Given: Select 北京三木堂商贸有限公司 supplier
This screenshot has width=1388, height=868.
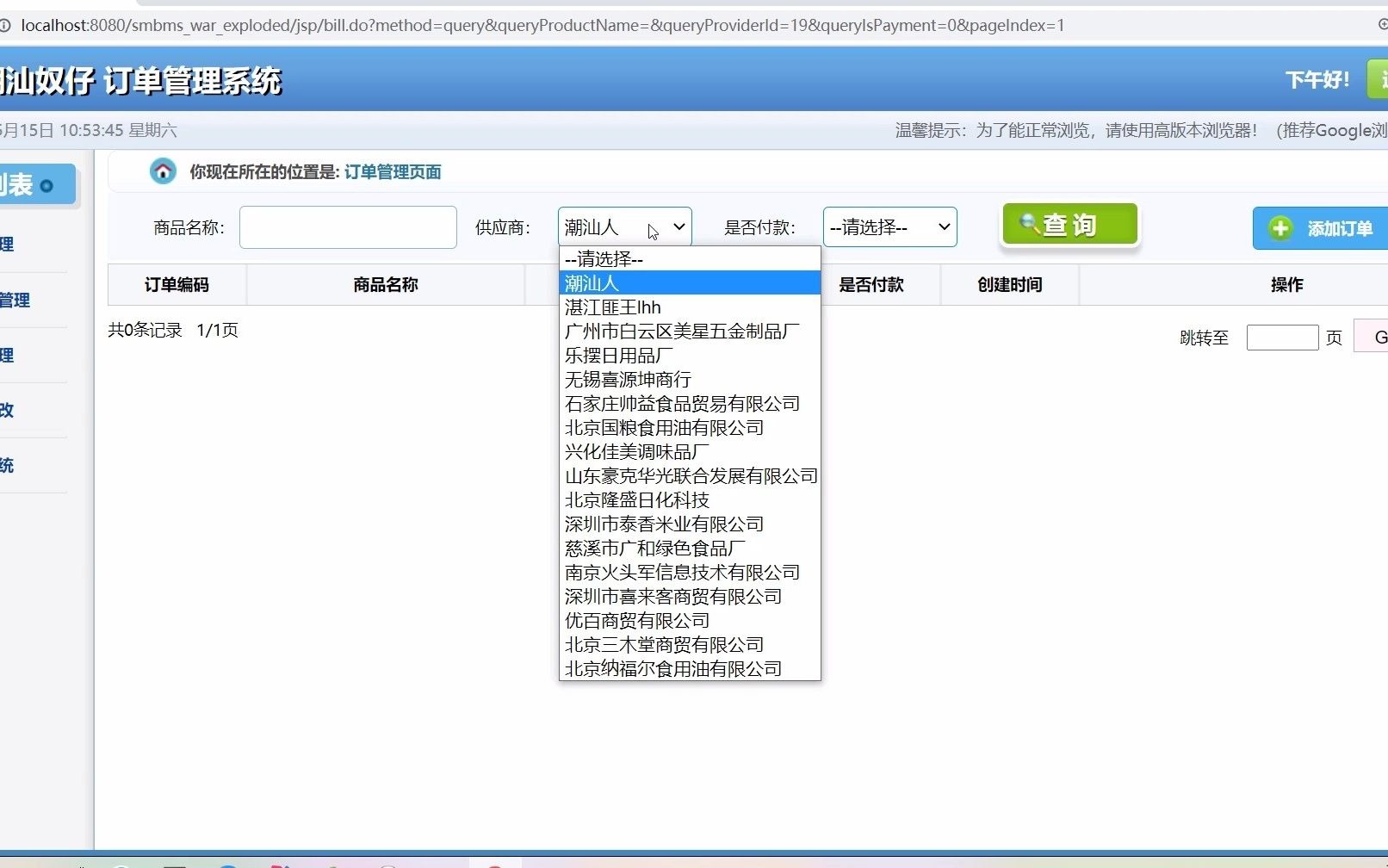Looking at the screenshot, I should point(690,644).
